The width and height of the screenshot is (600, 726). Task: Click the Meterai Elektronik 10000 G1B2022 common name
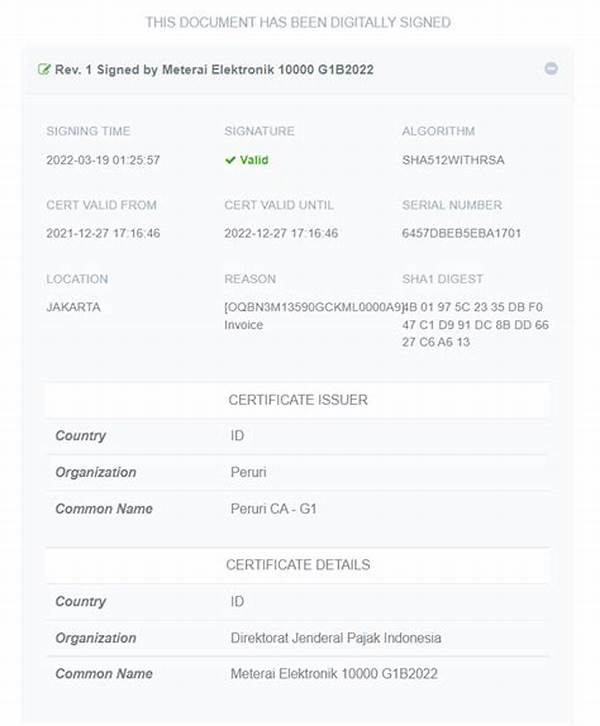click(333, 674)
